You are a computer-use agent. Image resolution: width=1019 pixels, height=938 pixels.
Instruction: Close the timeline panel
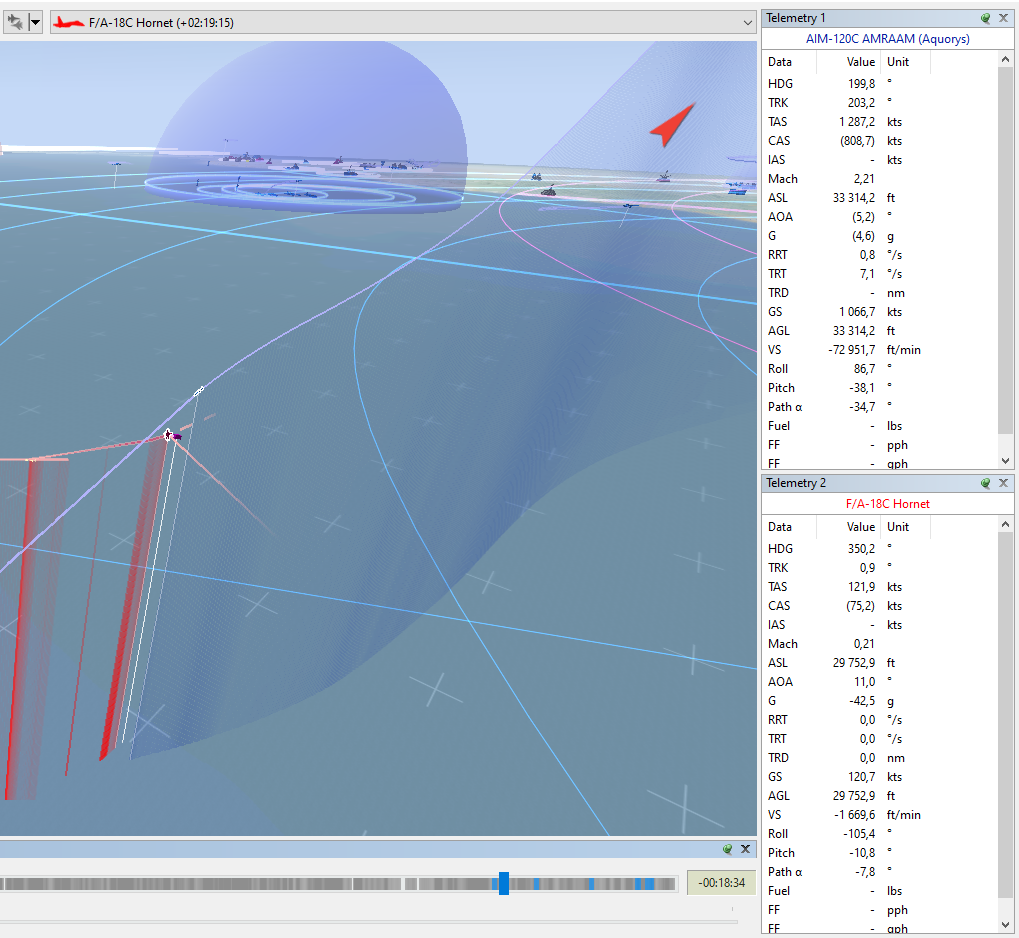(x=745, y=849)
